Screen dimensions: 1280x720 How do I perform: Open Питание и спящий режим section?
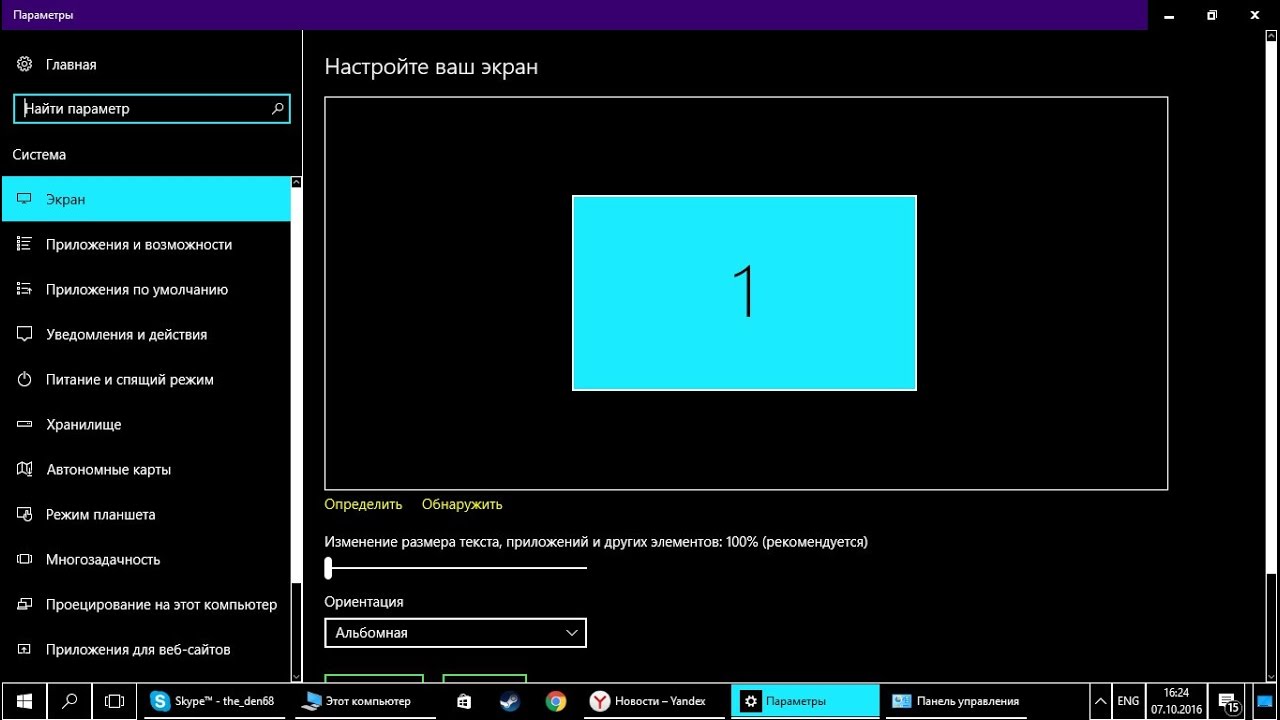(146, 379)
